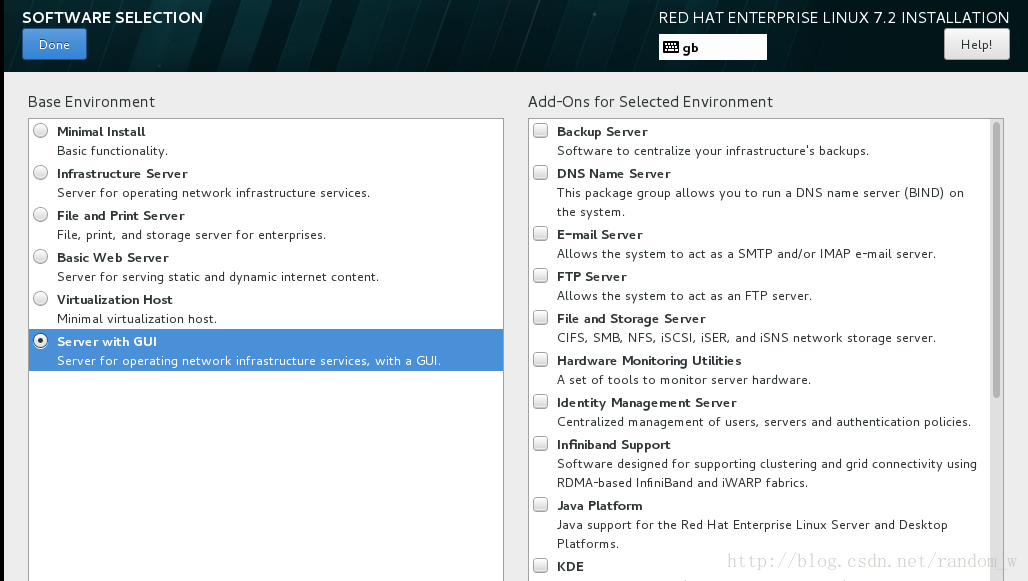Tick the Java Platform checkbox
The height and width of the screenshot is (581, 1028).
point(540,505)
